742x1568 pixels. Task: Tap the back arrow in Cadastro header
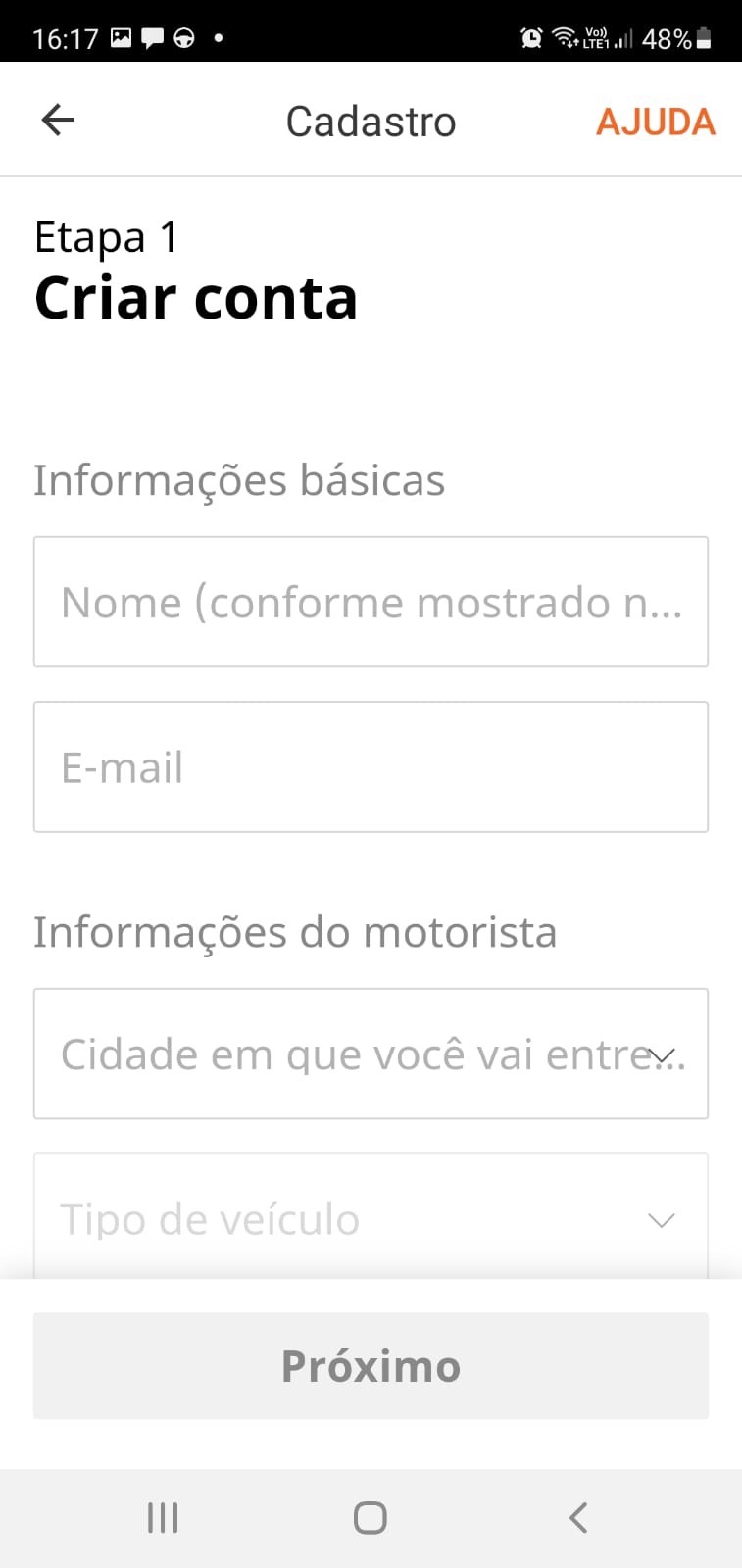click(58, 121)
